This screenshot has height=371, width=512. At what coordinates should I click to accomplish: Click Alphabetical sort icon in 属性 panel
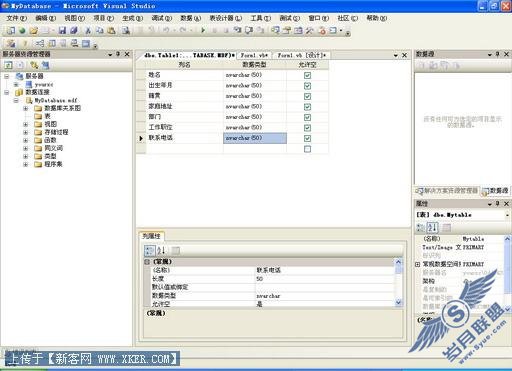433,227
